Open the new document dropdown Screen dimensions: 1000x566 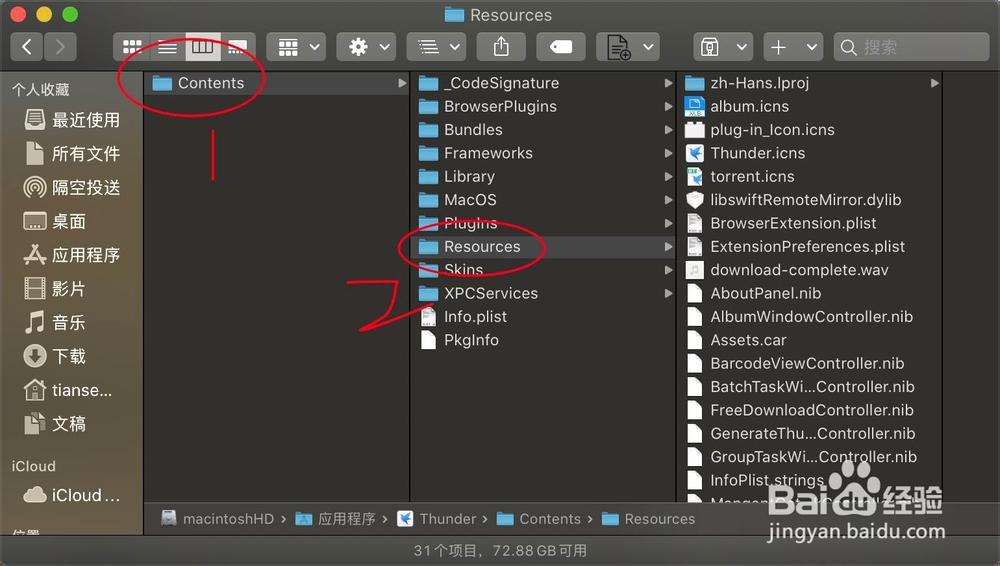(x=628, y=47)
